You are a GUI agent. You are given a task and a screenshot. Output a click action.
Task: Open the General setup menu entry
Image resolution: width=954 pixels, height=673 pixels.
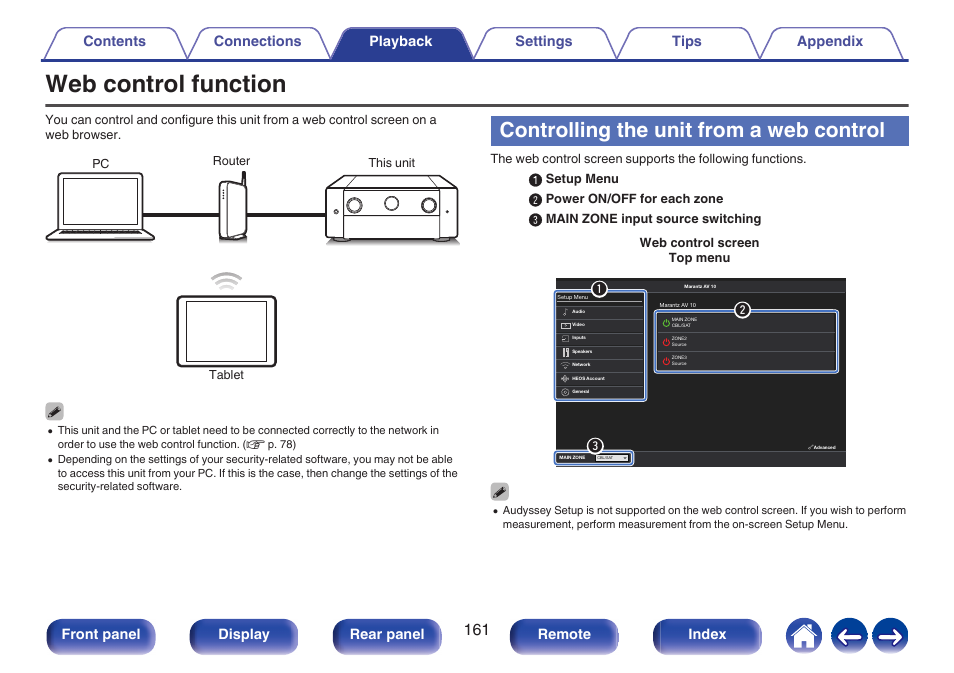[x=600, y=392]
